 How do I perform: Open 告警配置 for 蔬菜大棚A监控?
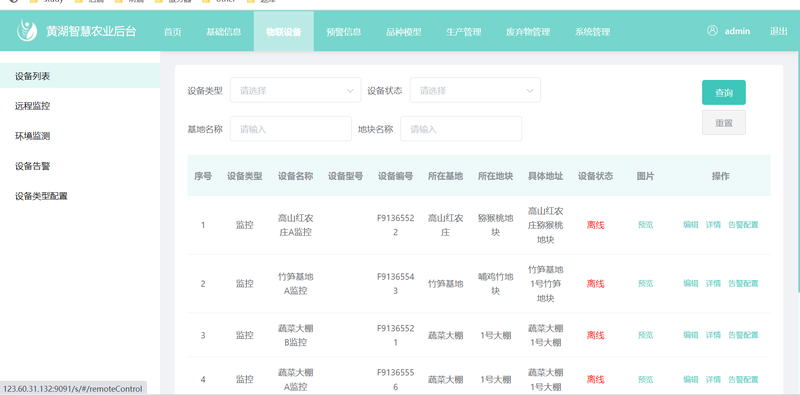(743, 379)
